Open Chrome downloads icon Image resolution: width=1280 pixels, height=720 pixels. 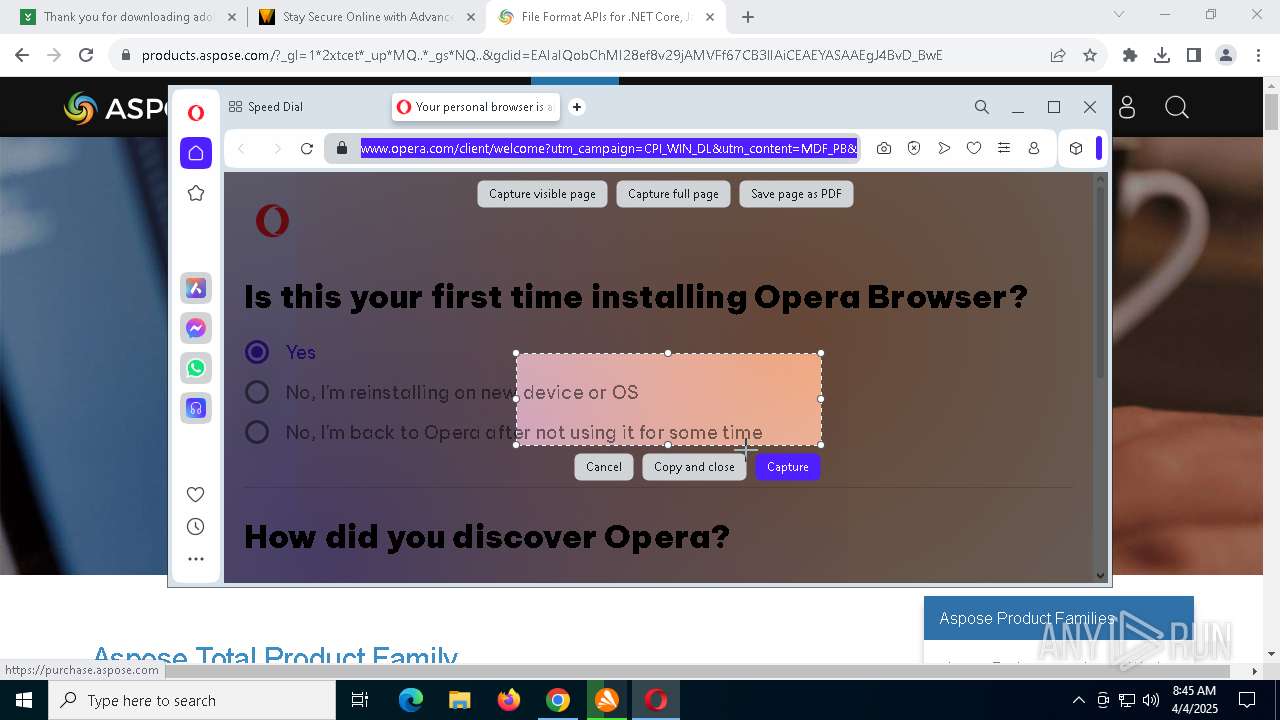pos(1162,55)
